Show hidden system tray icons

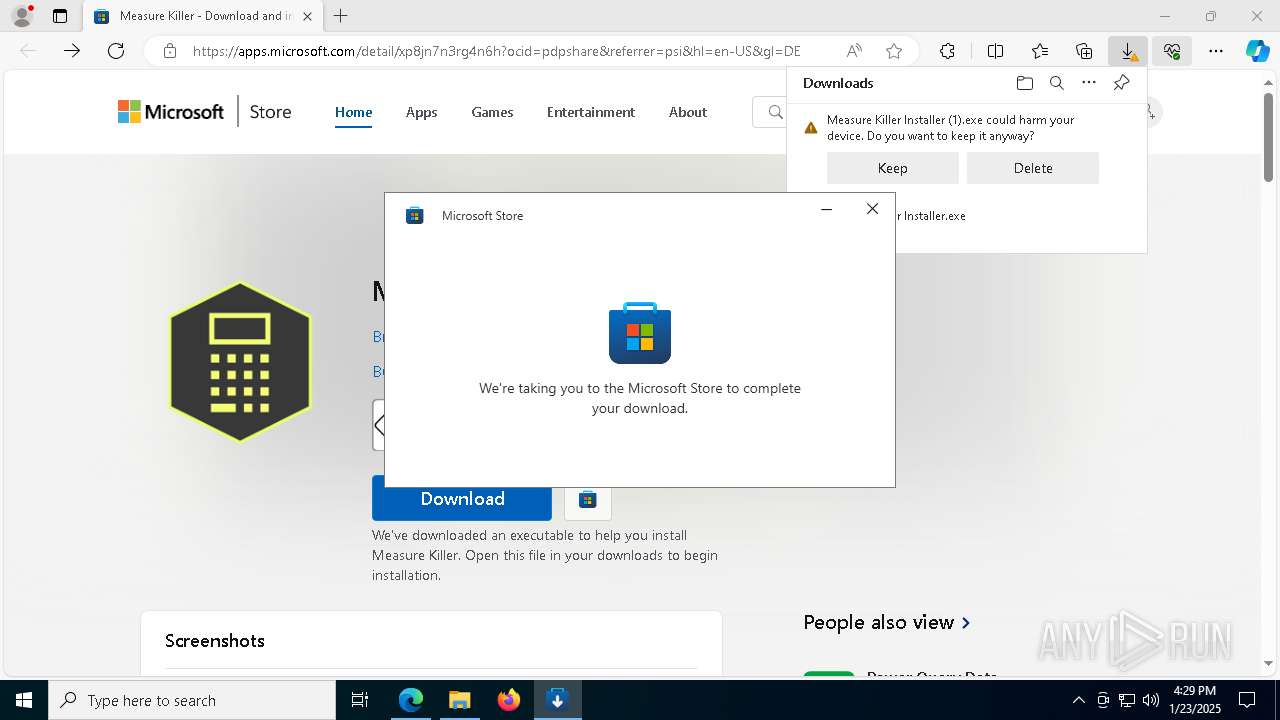point(1078,700)
